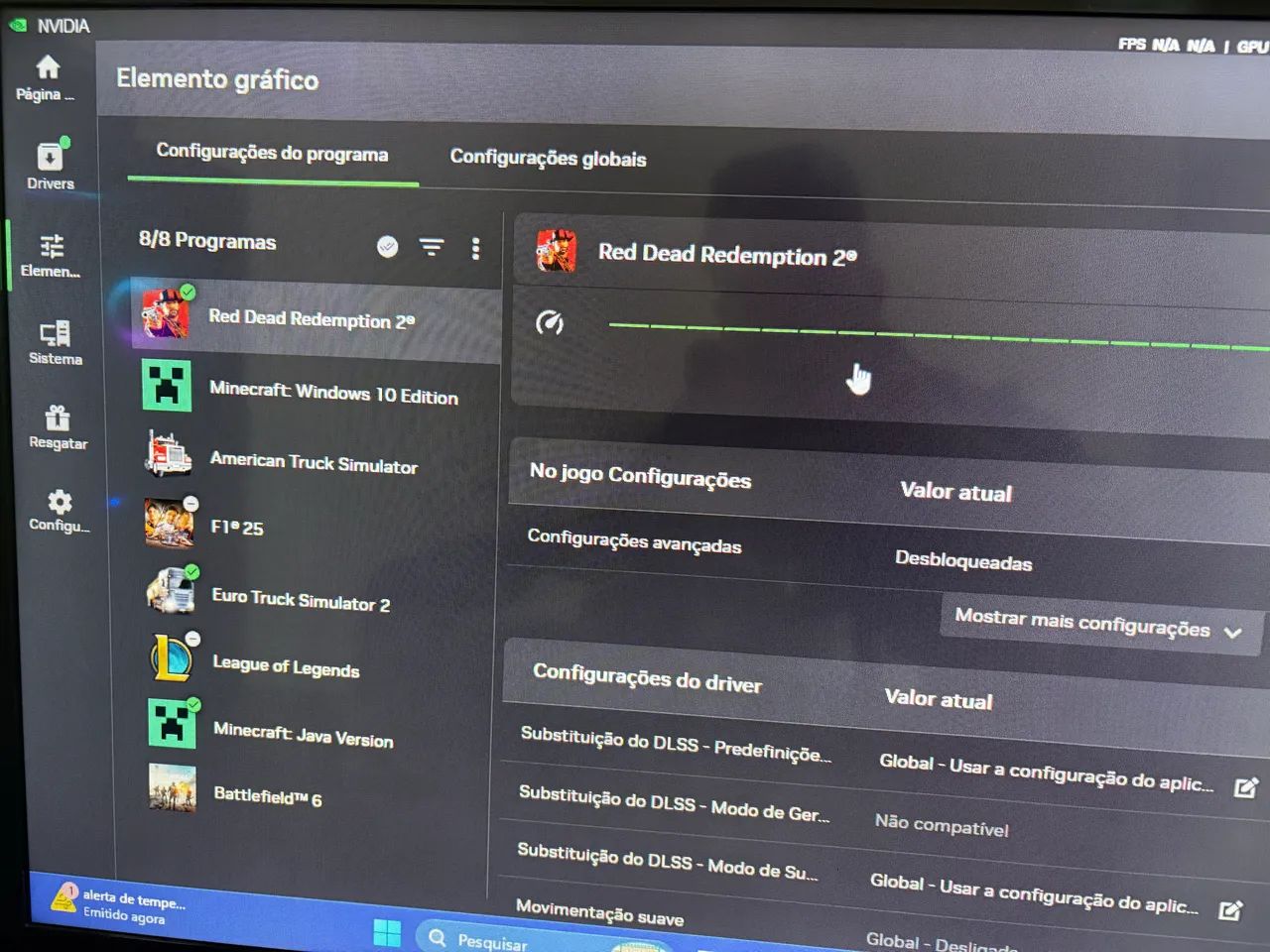
Task: Click the Euro Truck Simulator 2 icon
Action: point(172,591)
